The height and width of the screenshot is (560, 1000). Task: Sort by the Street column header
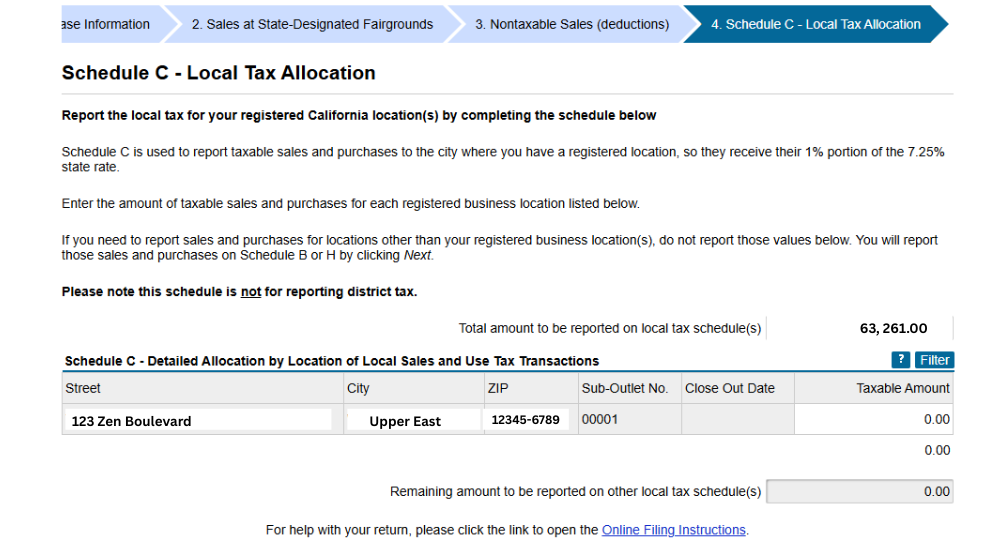coord(83,388)
